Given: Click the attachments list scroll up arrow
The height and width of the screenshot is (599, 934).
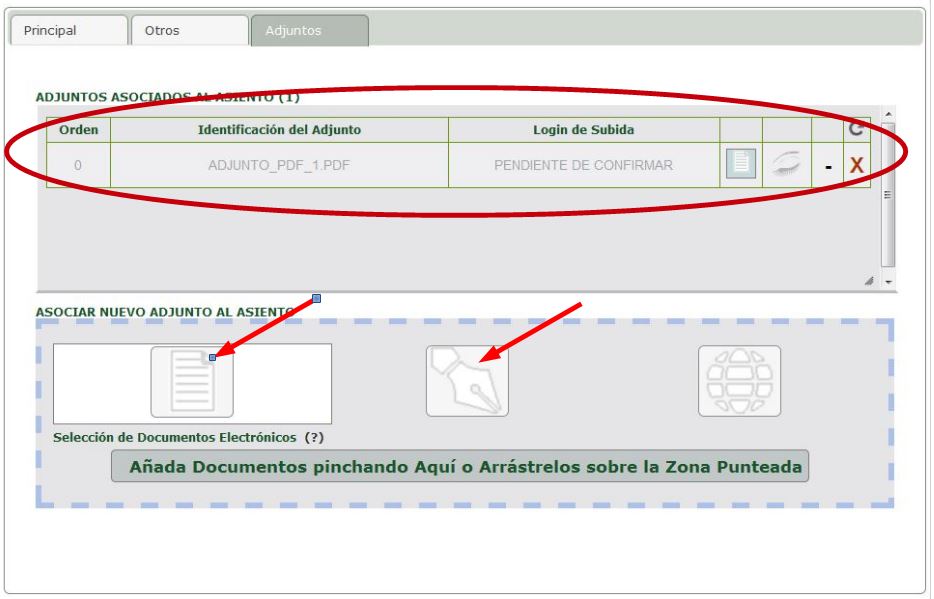Looking at the screenshot, I should click(x=888, y=114).
